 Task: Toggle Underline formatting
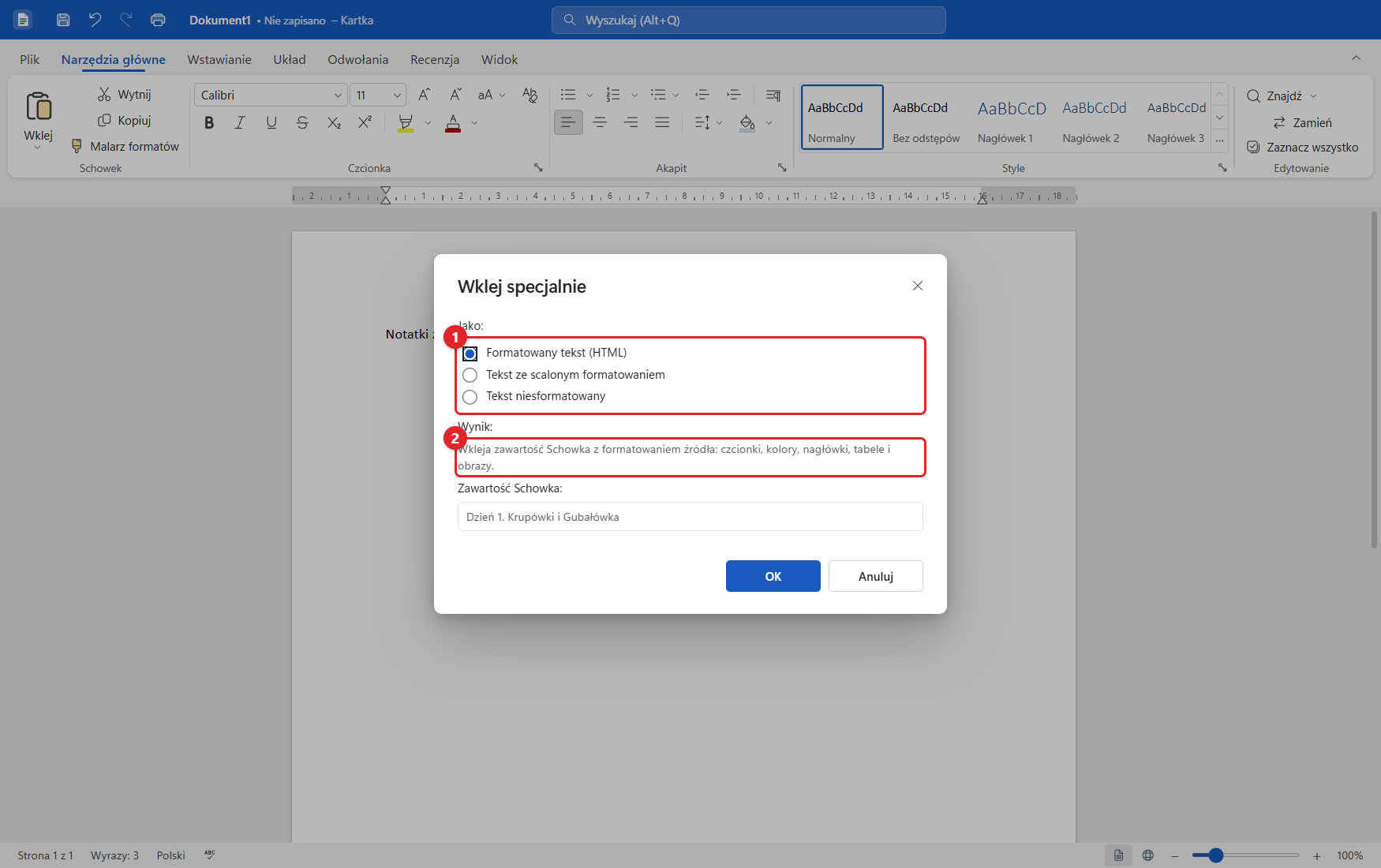(271, 122)
